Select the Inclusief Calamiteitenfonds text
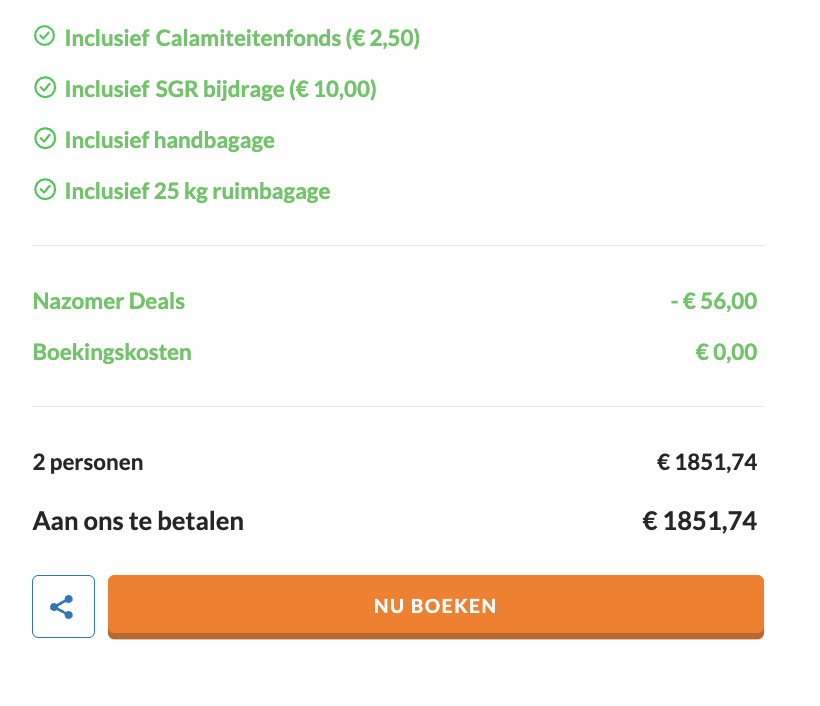This screenshot has width=820, height=706. [242, 38]
